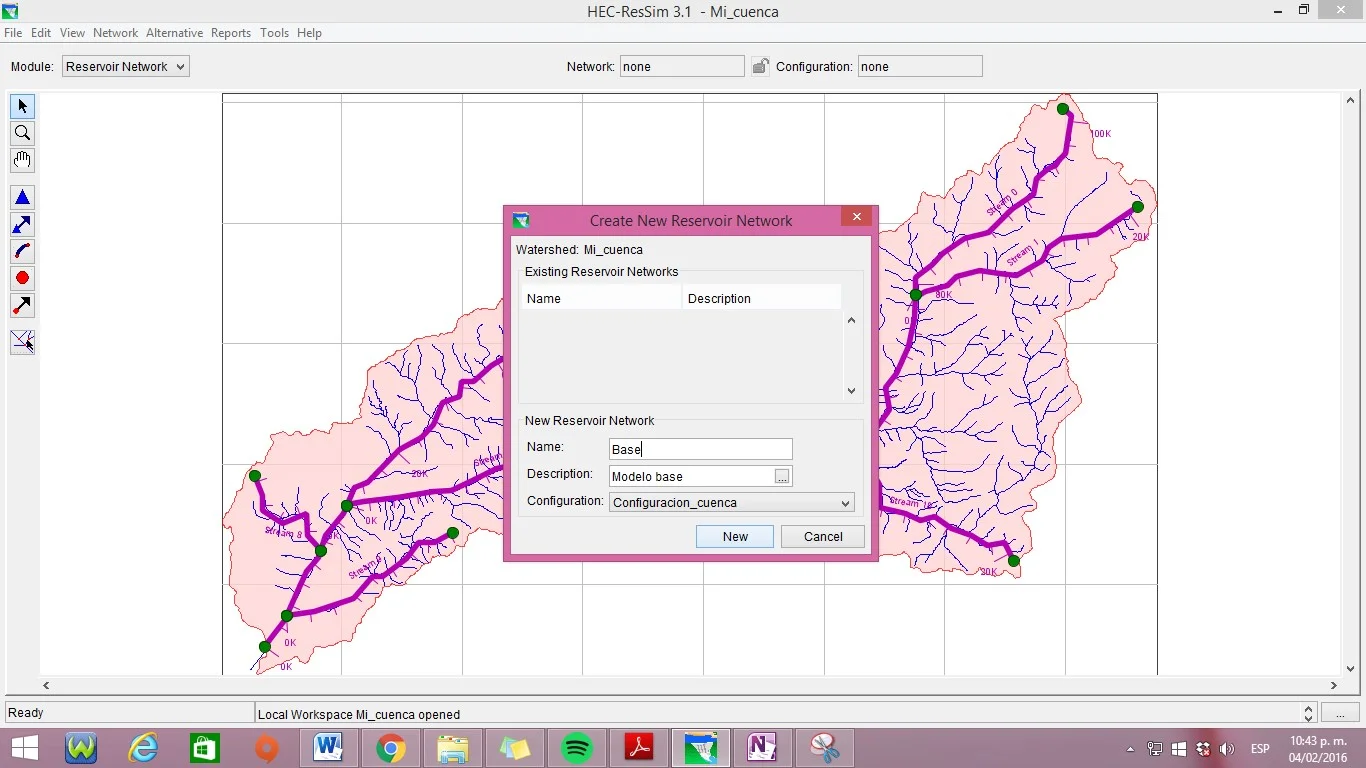The height and width of the screenshot is (768, 1366).
Task: Click the ESP language indicator
Action: click(x=1260, y=749)
